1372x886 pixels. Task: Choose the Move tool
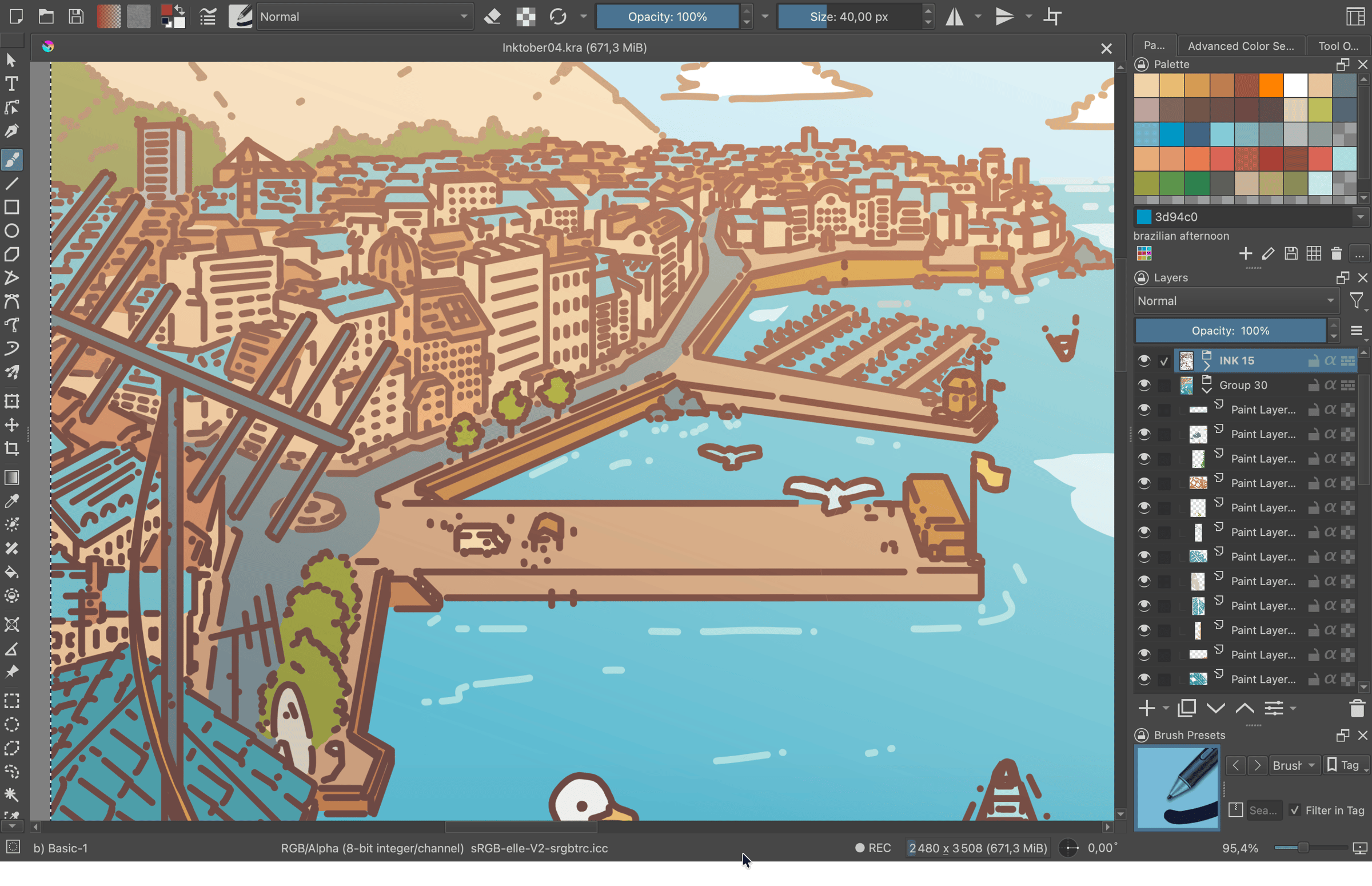click(11, 425)
